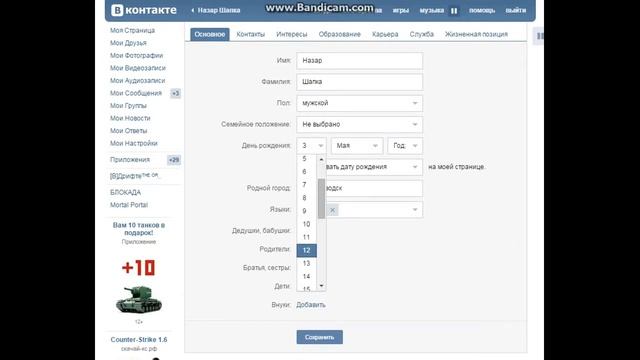This screenshot has height=360, width=640.
Task: Click the Имя input field
Action: [360, 61]
